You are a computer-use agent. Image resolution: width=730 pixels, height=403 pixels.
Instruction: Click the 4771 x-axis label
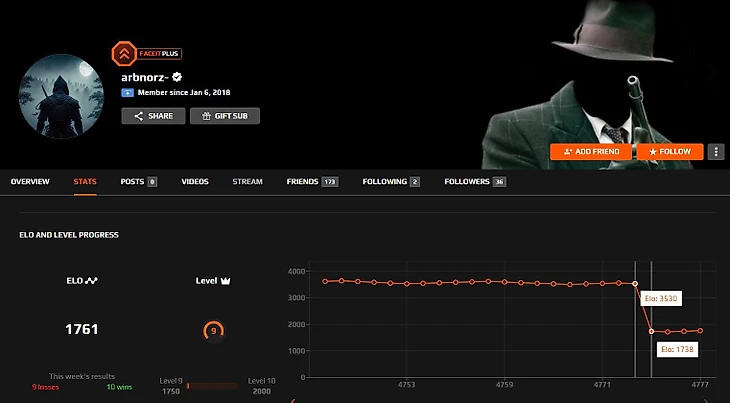click(602, 384)
